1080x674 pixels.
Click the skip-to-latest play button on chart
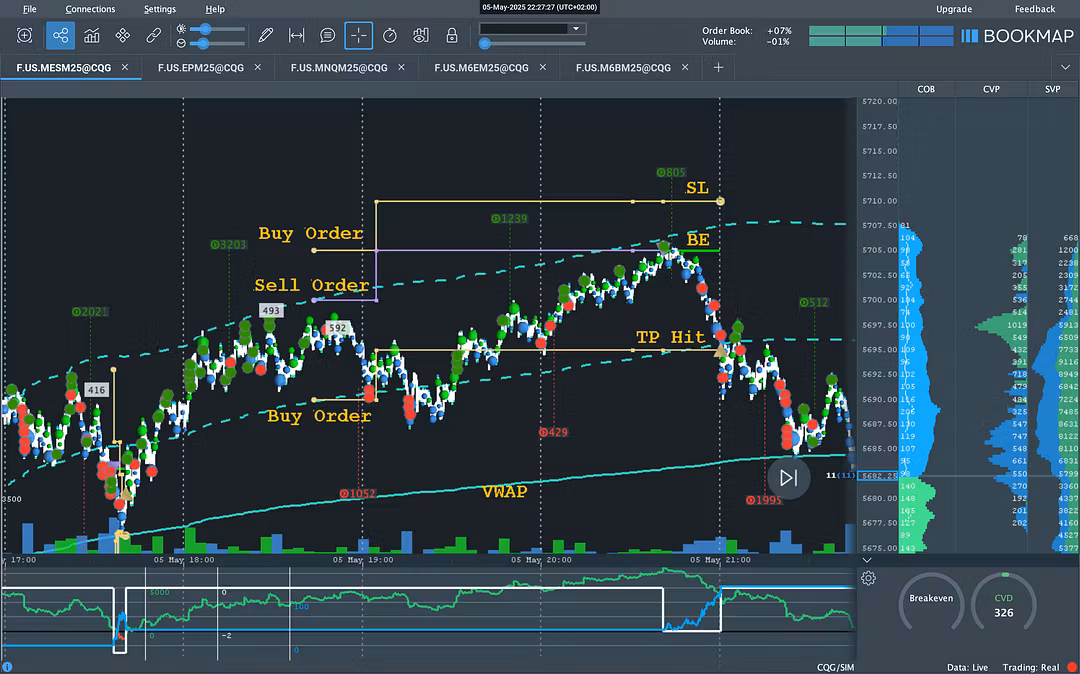788,478
